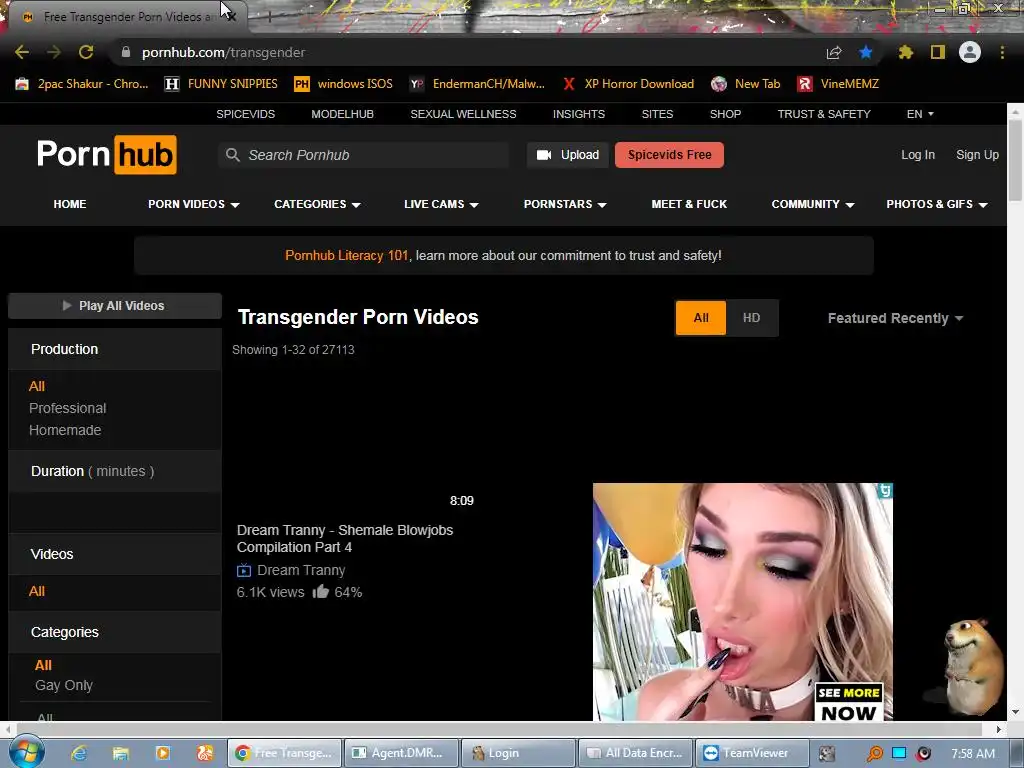Click the page scrollbar down arrow
The image size is (1024, 768).
(x=1015, y=712)
